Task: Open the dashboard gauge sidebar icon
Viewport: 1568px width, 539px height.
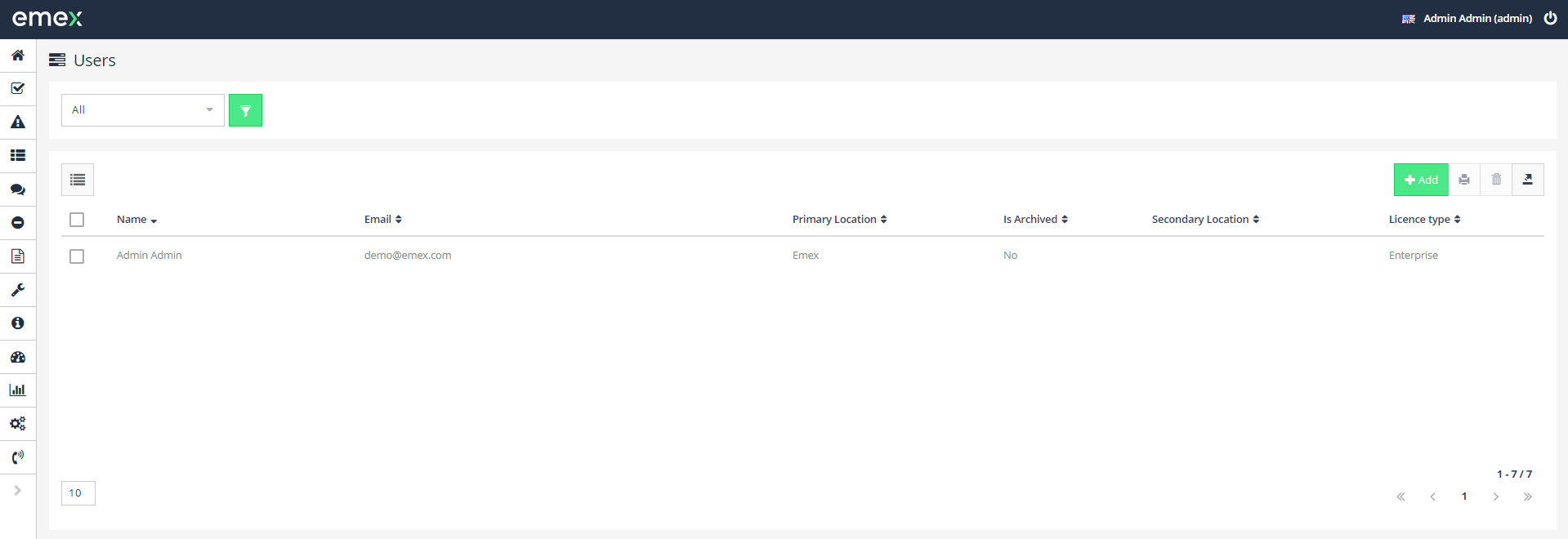Action: (17, 357)
